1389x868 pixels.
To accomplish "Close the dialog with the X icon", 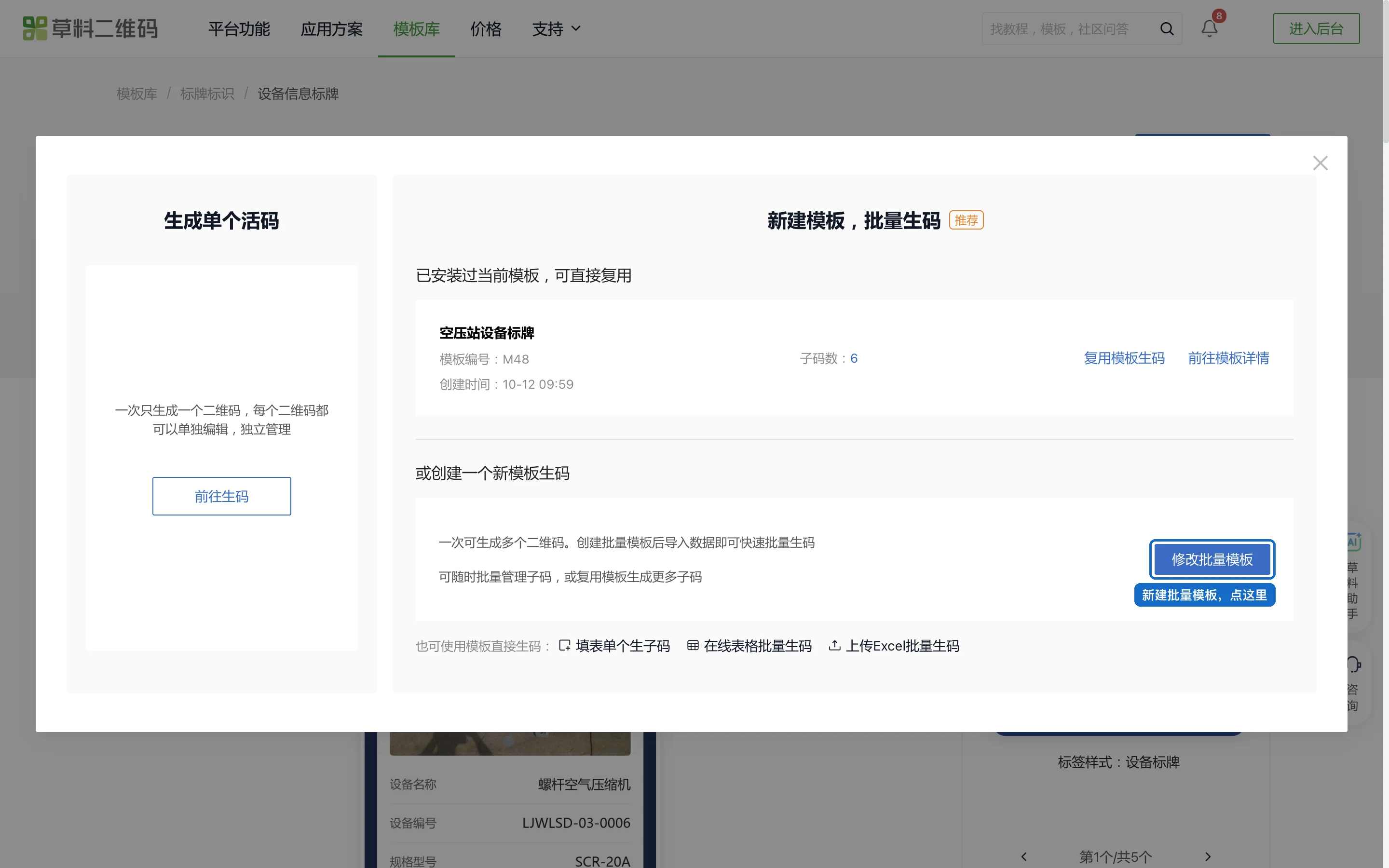I will pyautogui.click(x=1320, y=163).
